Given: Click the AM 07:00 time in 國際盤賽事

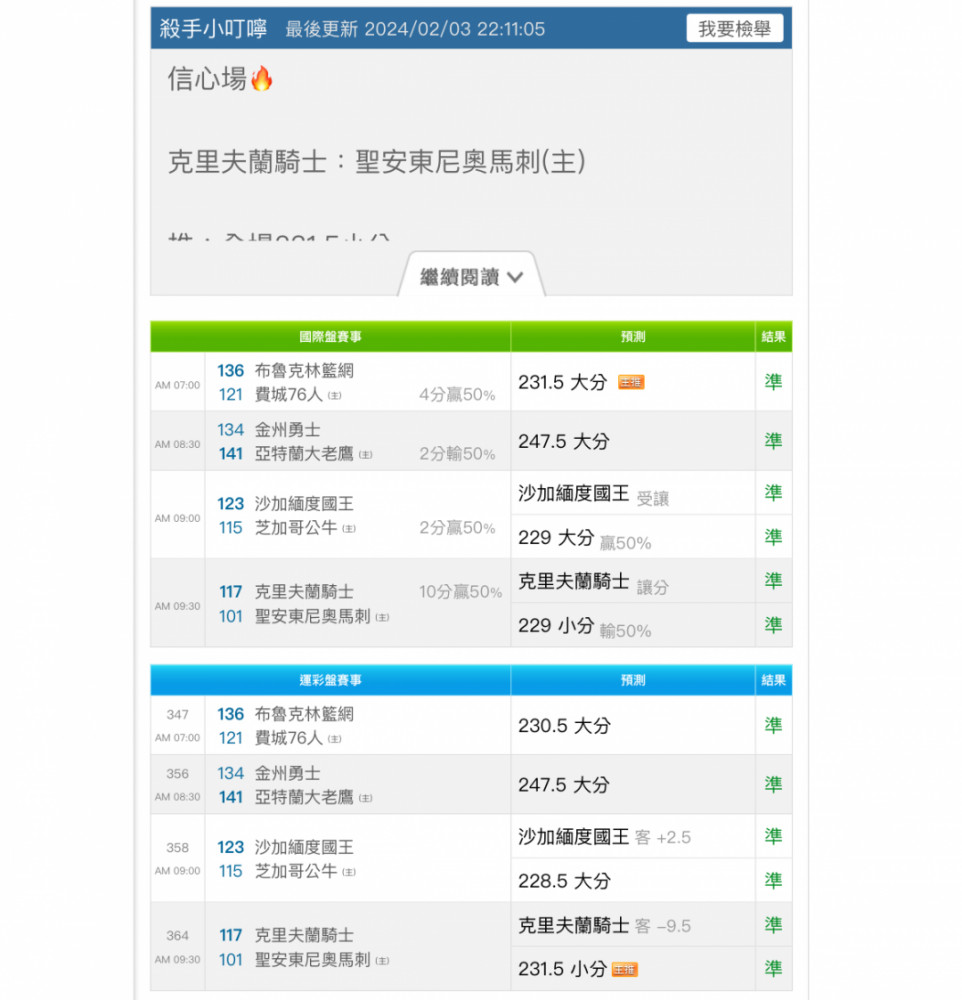Looking at the screenshot, I should [177, 385].
